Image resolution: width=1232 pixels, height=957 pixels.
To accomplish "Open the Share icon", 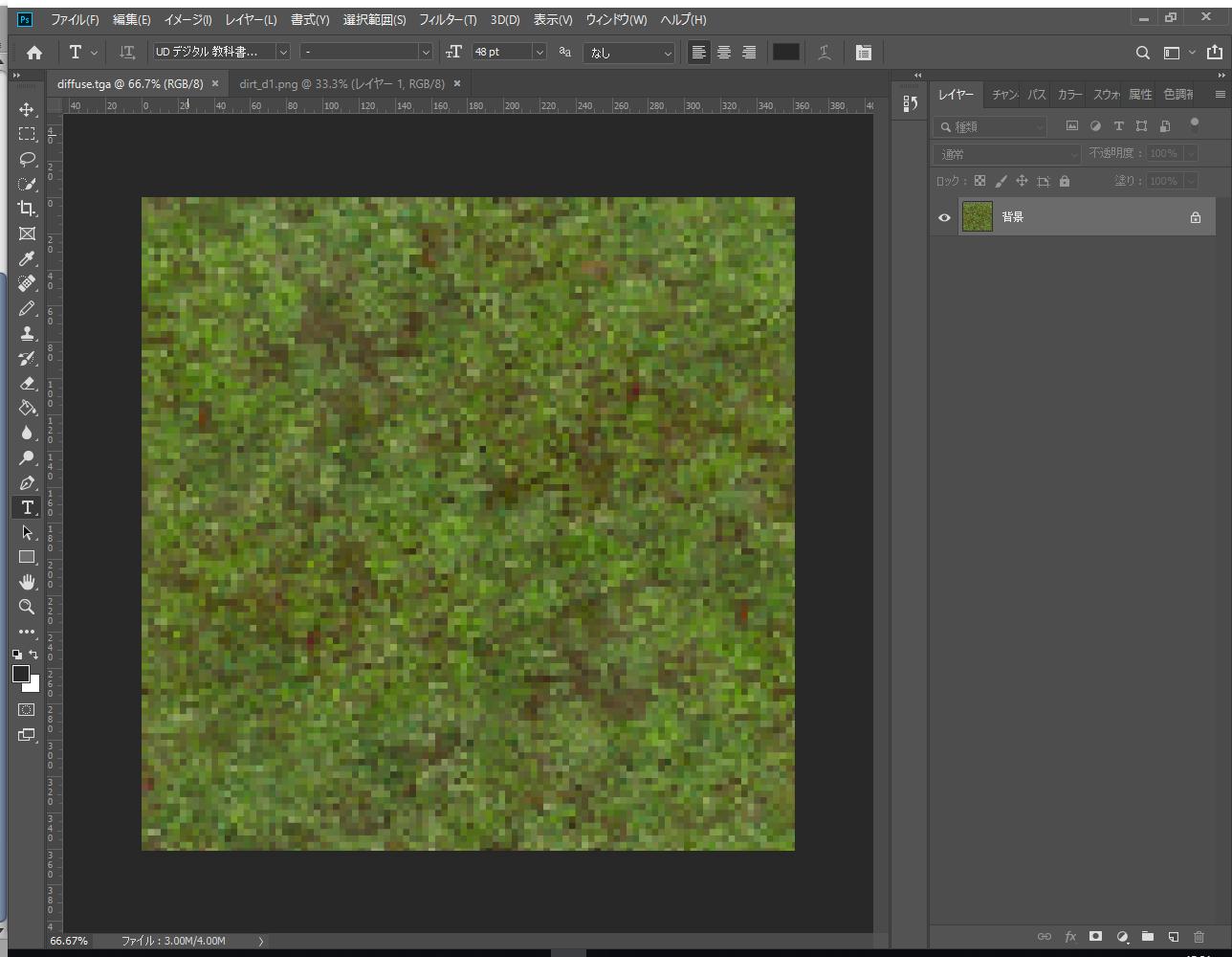I will coord(1215,53).
